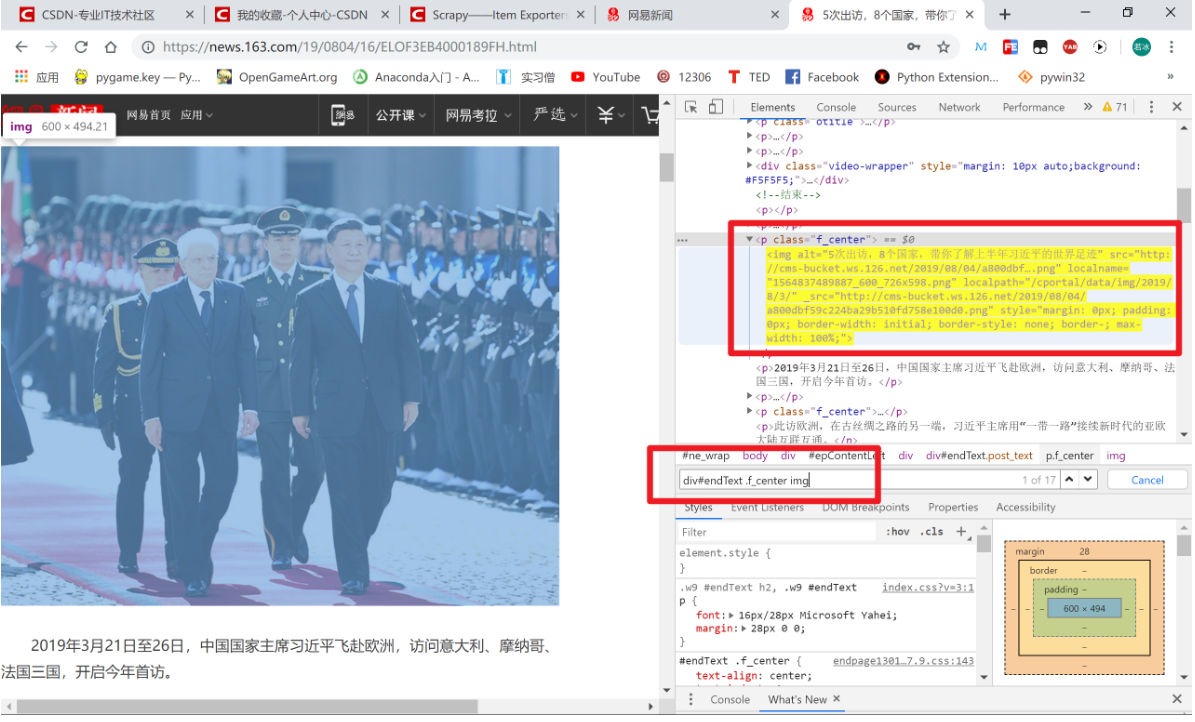Focus the styles Filter input field
Viewport: 1195px width, 722px height.
[777, 532]
